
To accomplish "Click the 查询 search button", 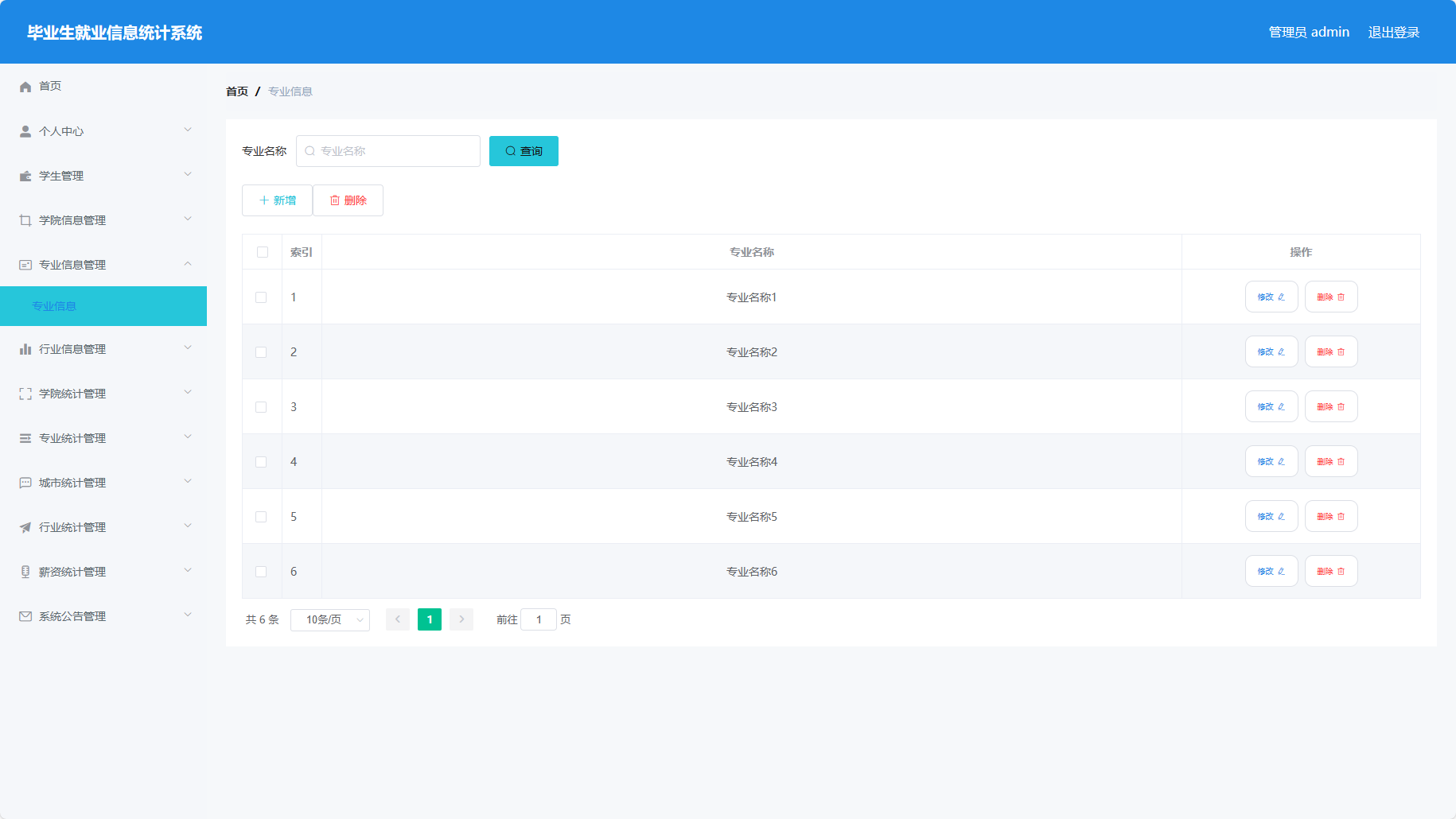I will (524, 151).
